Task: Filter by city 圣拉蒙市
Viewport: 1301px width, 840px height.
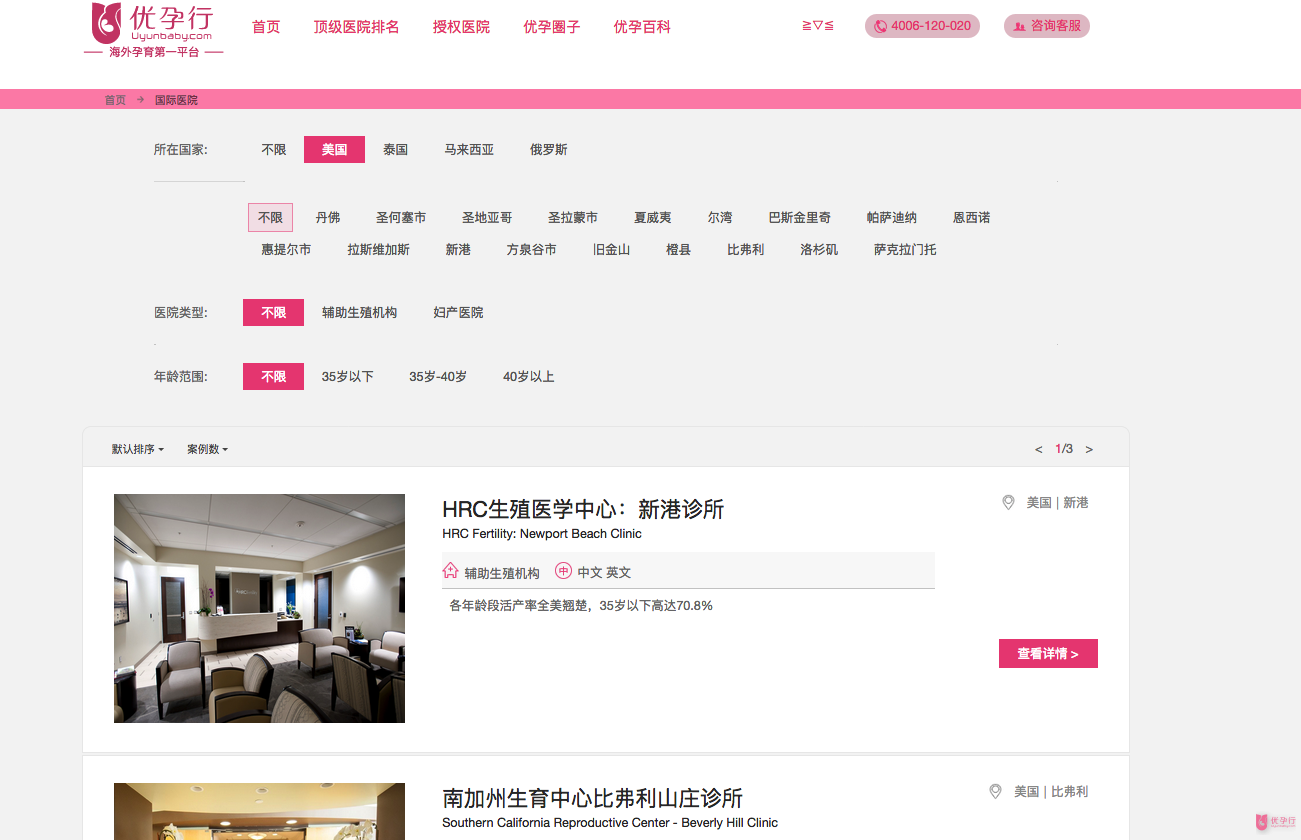Action: [573, 218]
